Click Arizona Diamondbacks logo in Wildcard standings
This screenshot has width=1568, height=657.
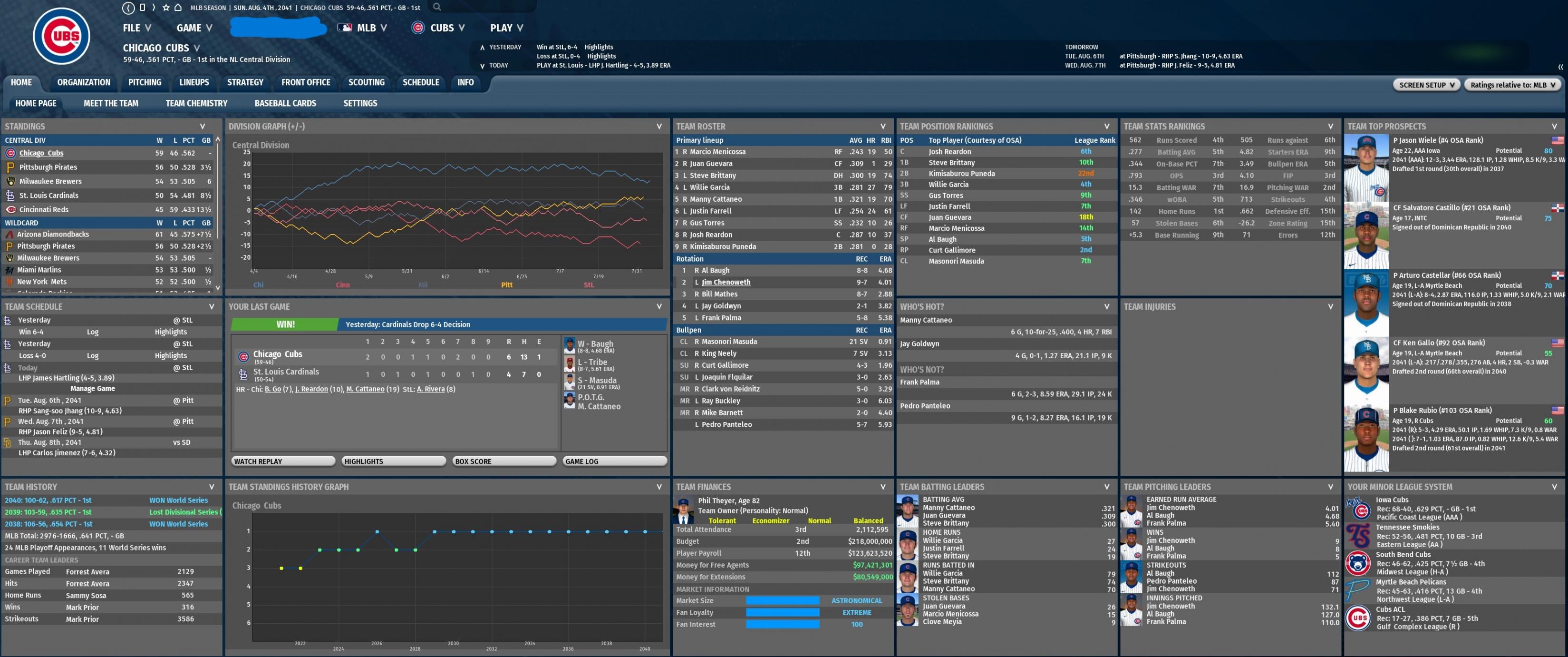pyautogui.click(x=9, y=234)
